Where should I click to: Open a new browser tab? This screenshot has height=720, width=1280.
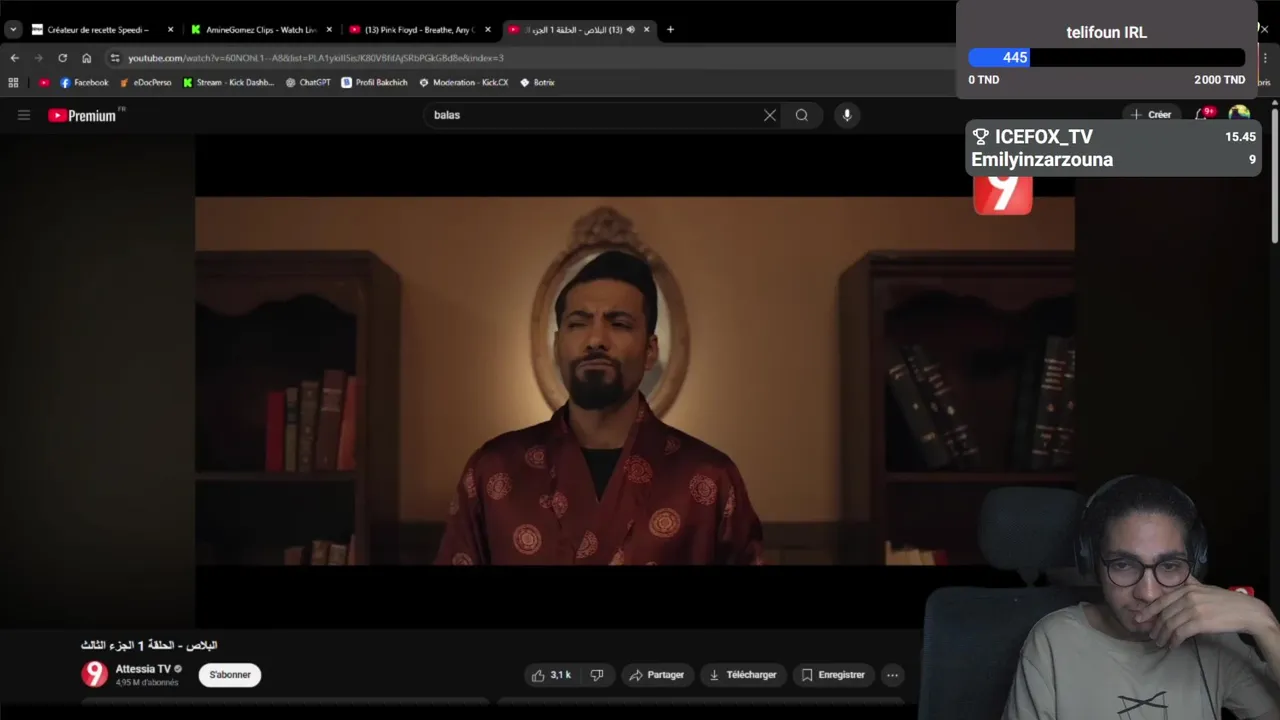tap(670, 29)
